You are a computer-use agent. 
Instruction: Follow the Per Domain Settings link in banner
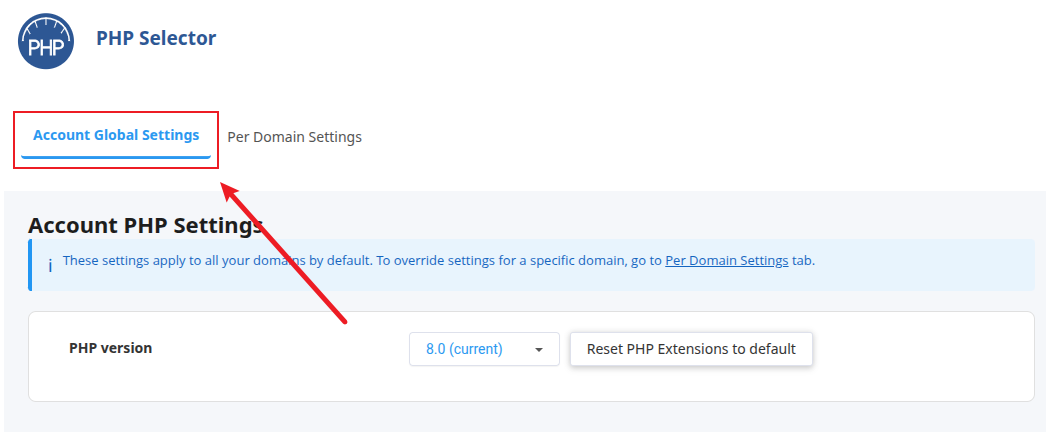[x=726, y=260]
